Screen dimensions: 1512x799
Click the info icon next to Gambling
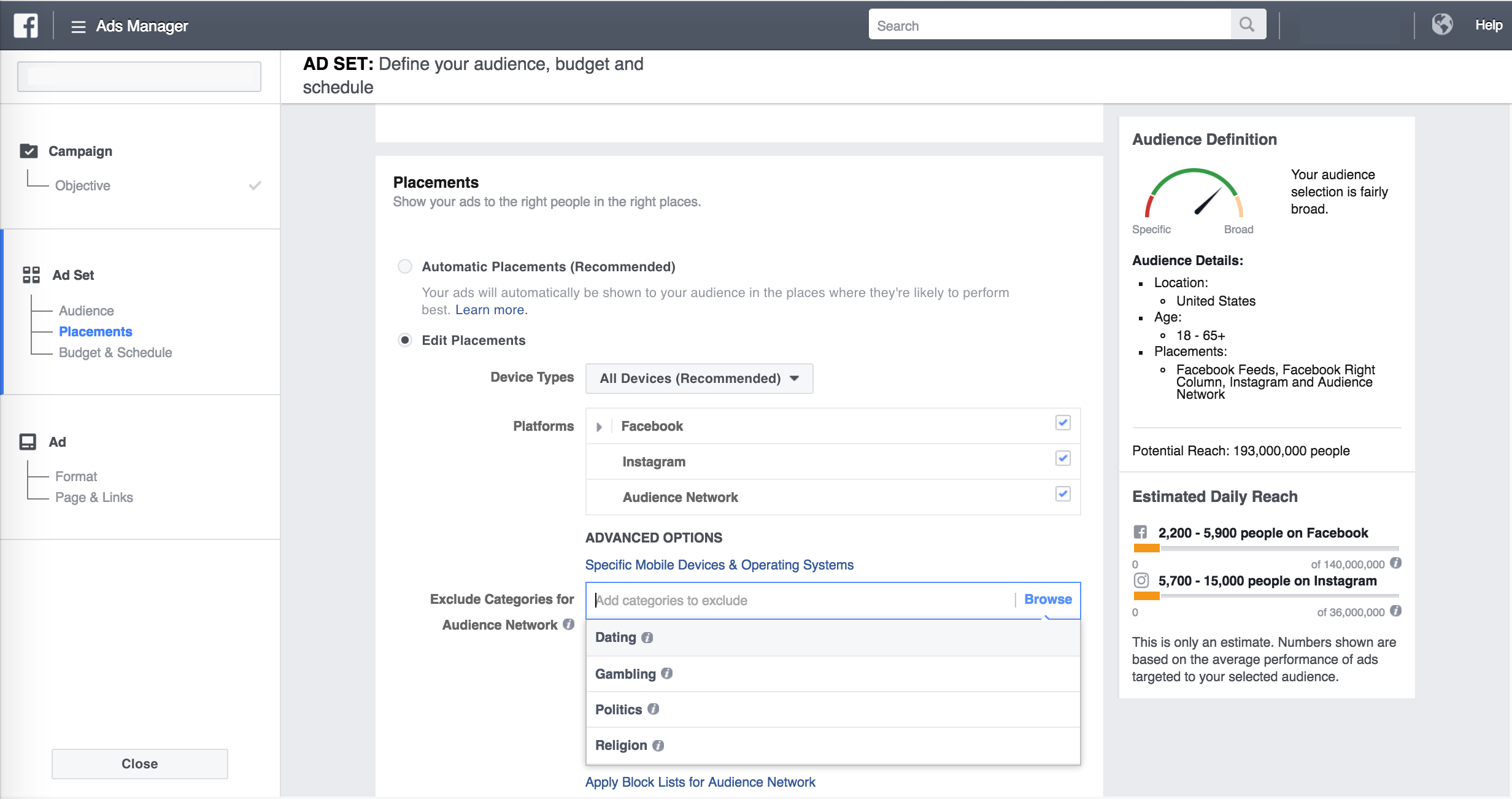[x=667, y=673]
